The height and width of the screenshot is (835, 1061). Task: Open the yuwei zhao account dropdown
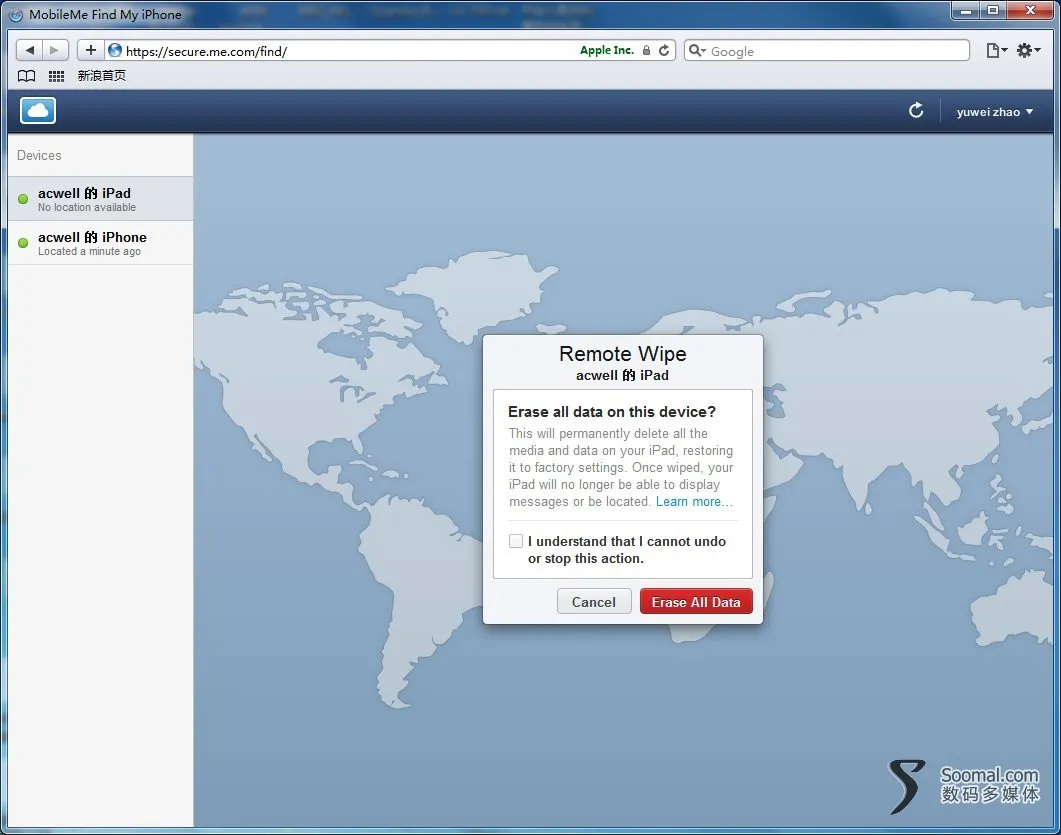995,112
